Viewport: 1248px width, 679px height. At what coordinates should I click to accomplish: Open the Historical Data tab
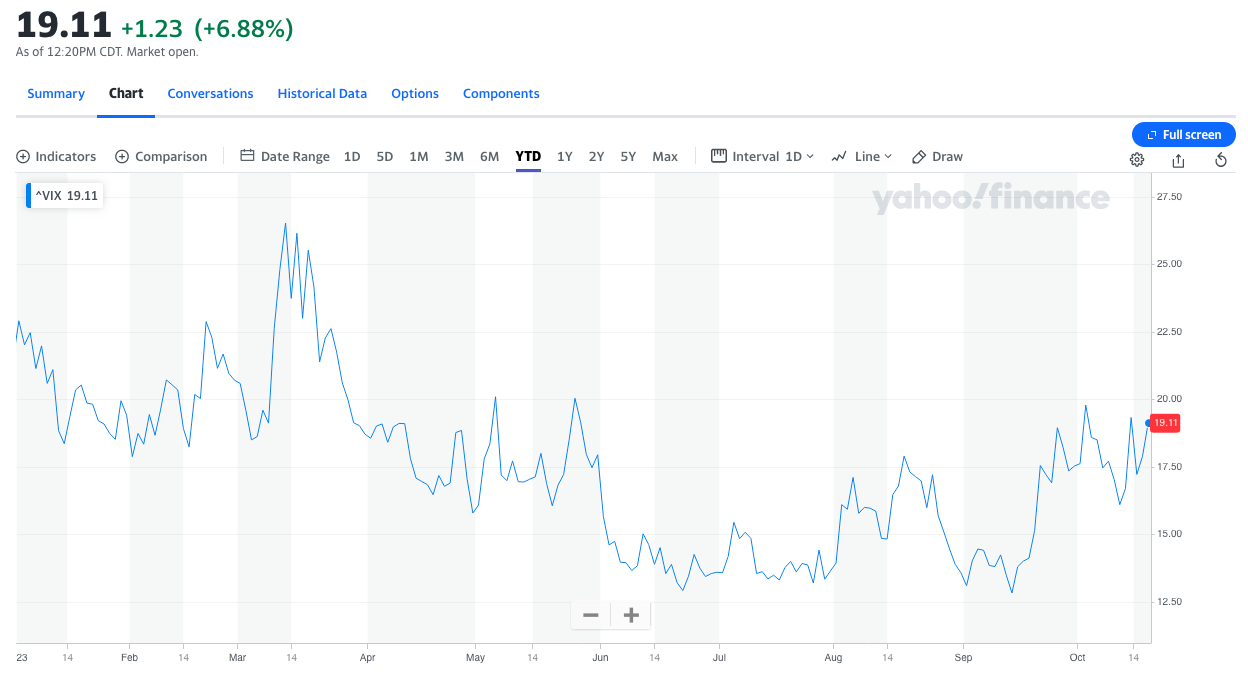pyautogui.click(x=322, y=93)
